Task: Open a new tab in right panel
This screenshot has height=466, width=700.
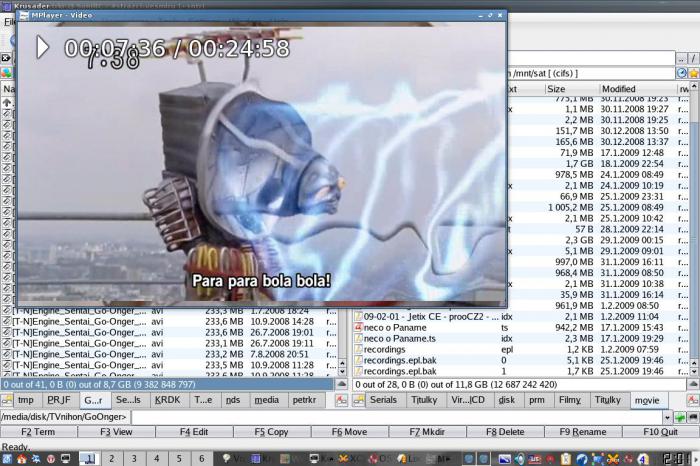Action: (359, 400)
